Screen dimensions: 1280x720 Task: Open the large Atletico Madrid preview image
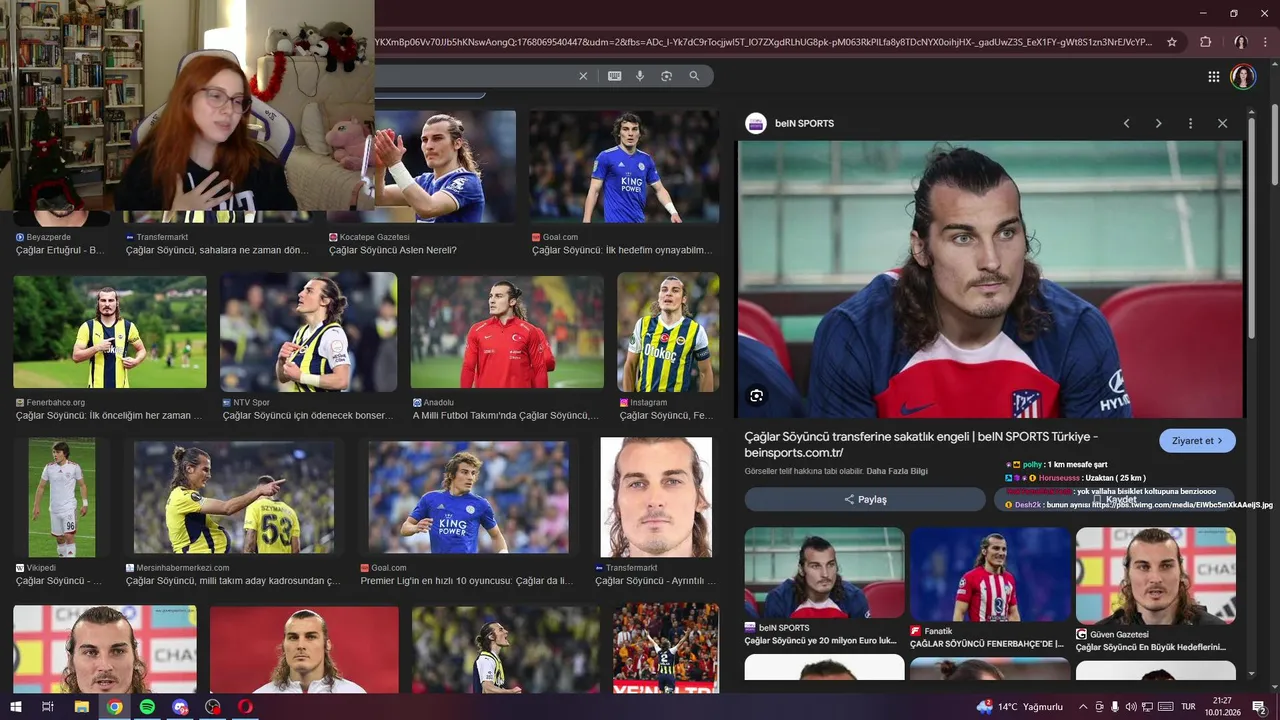[x=990, y=279]
